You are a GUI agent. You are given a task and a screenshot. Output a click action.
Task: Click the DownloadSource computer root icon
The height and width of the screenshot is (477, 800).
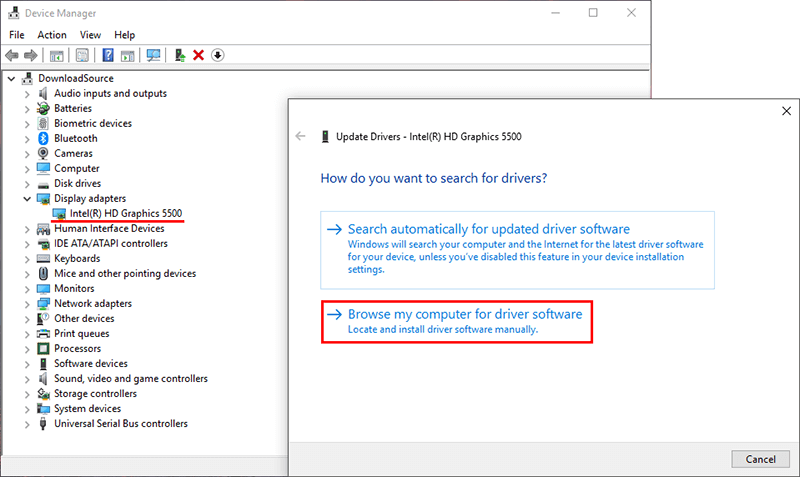(28, 78)
